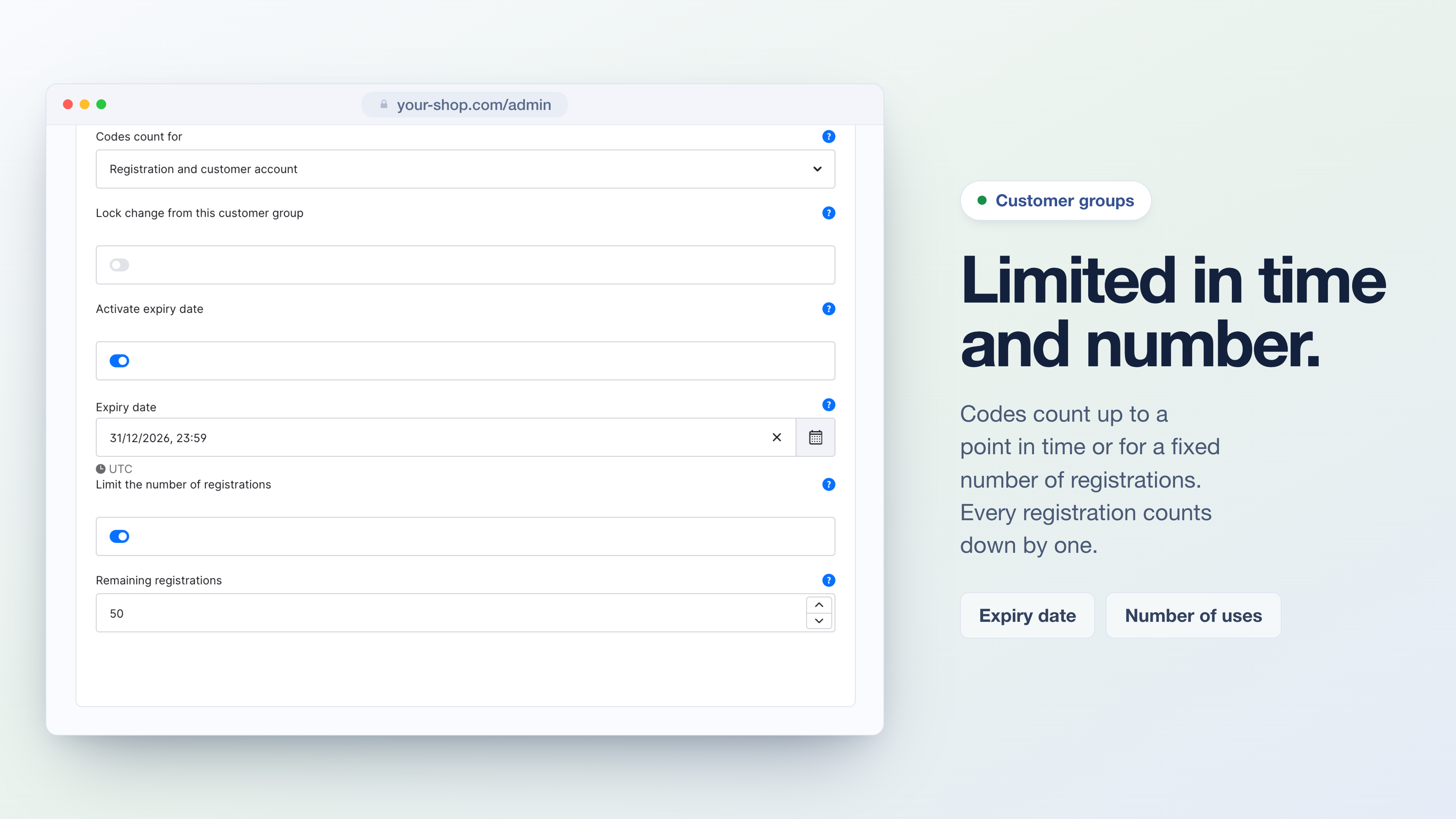This screenshot has height=819, width=1456.
Task: Close the browser window with red button
Action: (68, 105)
